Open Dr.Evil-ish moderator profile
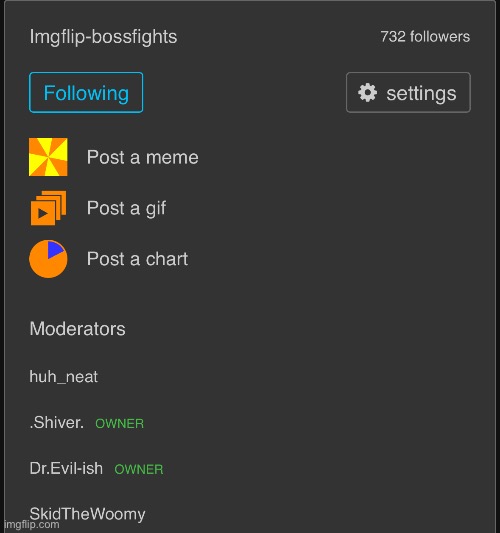 coord(66,468)
